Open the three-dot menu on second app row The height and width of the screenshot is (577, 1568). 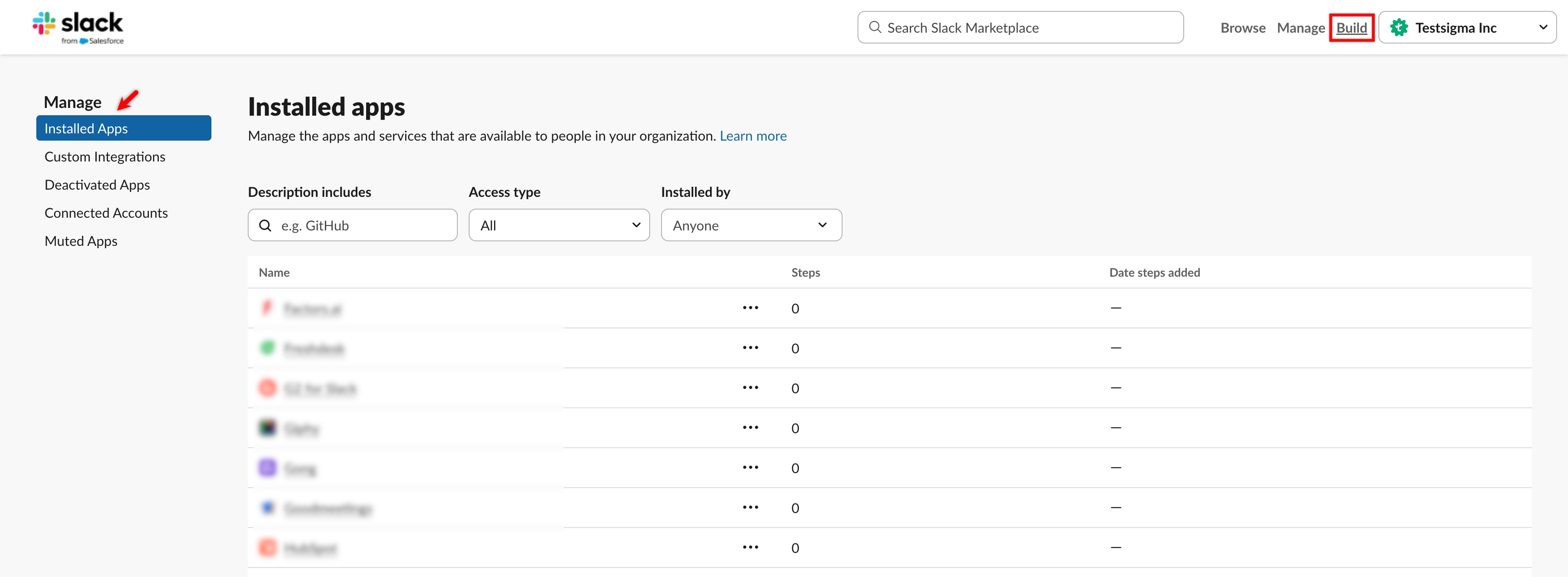coord(750,348)
